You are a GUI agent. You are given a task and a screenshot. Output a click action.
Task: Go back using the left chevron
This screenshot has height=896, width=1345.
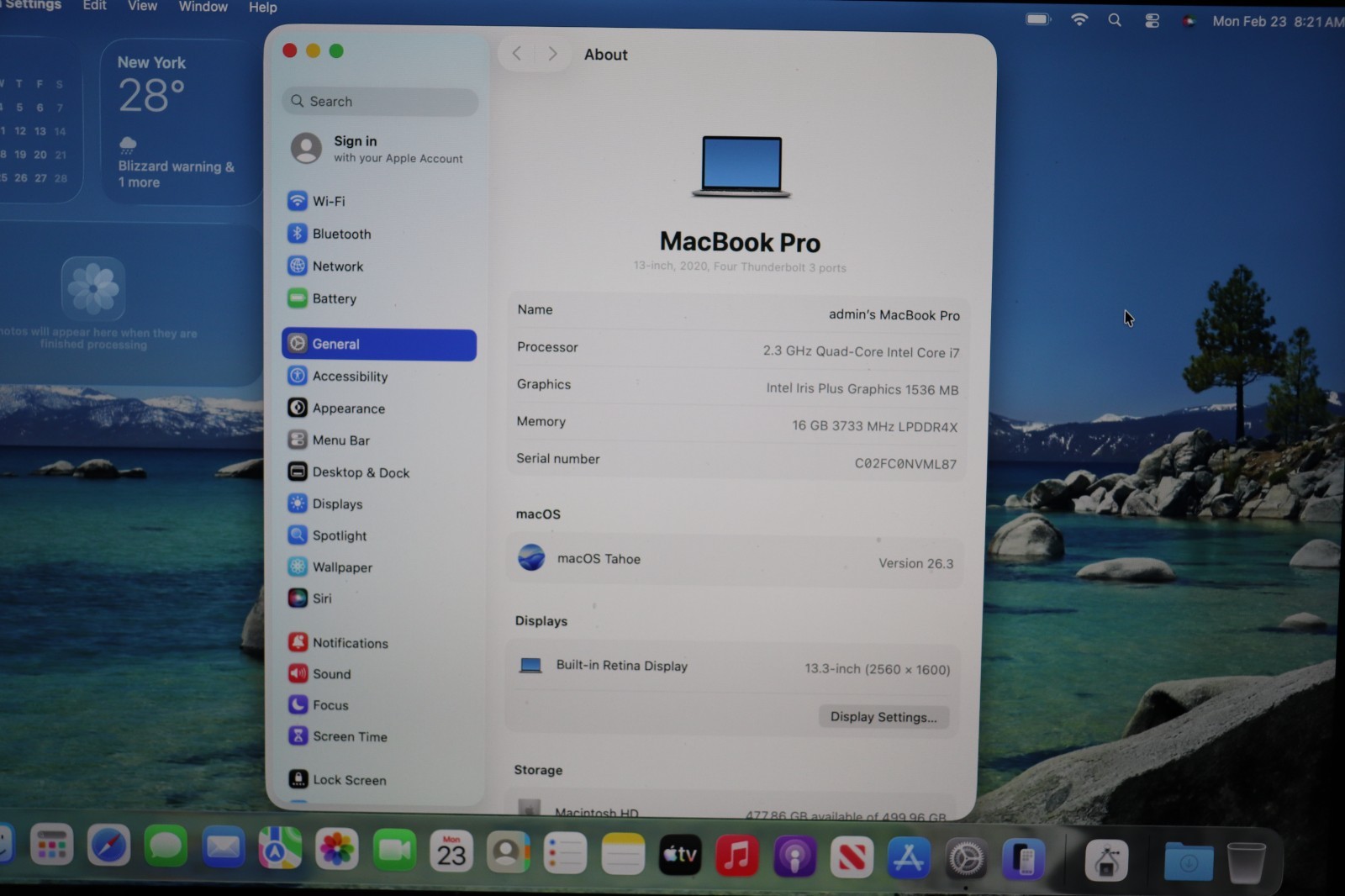coord(517,54)
